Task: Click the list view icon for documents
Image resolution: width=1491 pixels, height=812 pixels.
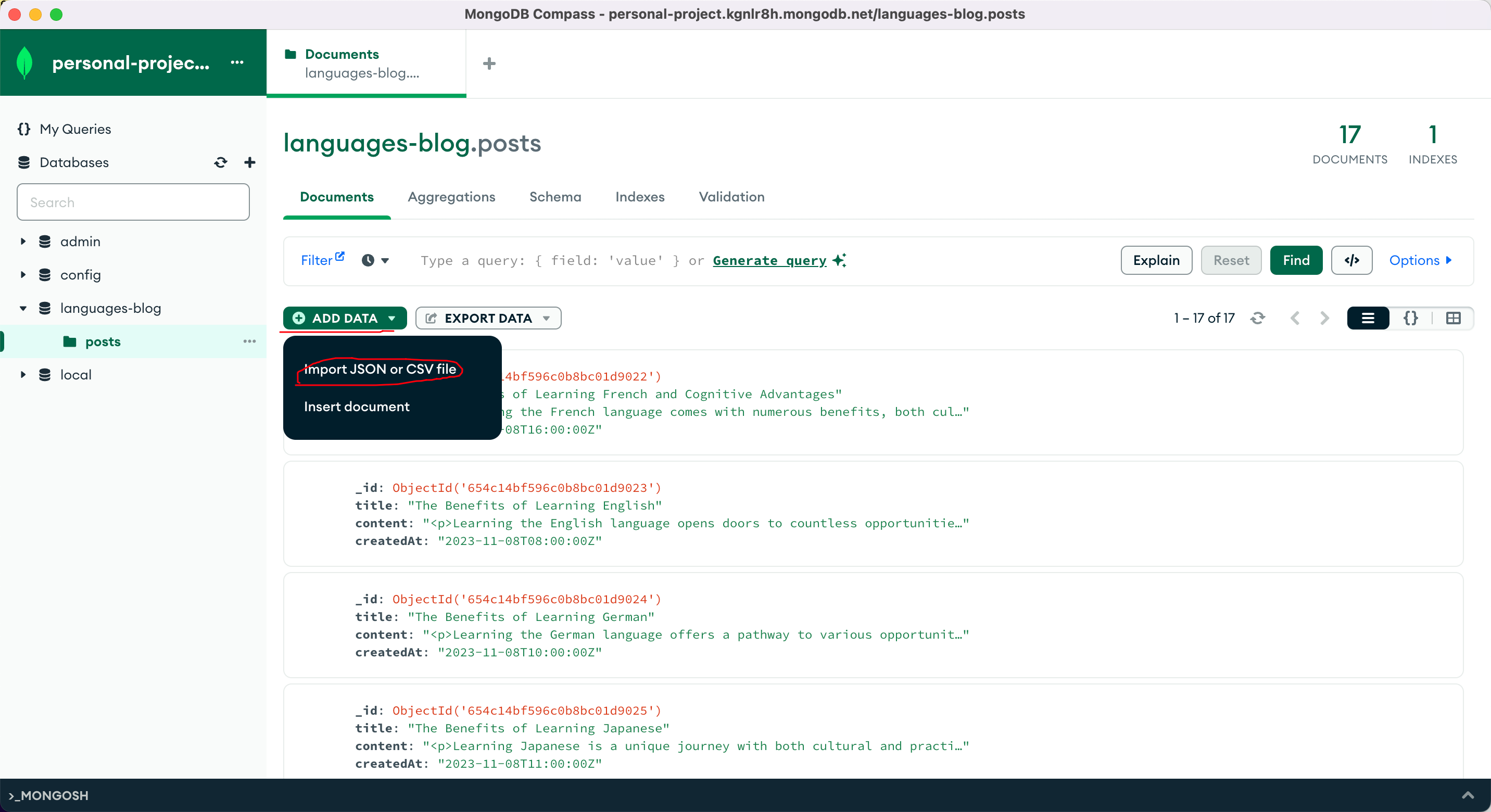Action: coord(1368,318)
